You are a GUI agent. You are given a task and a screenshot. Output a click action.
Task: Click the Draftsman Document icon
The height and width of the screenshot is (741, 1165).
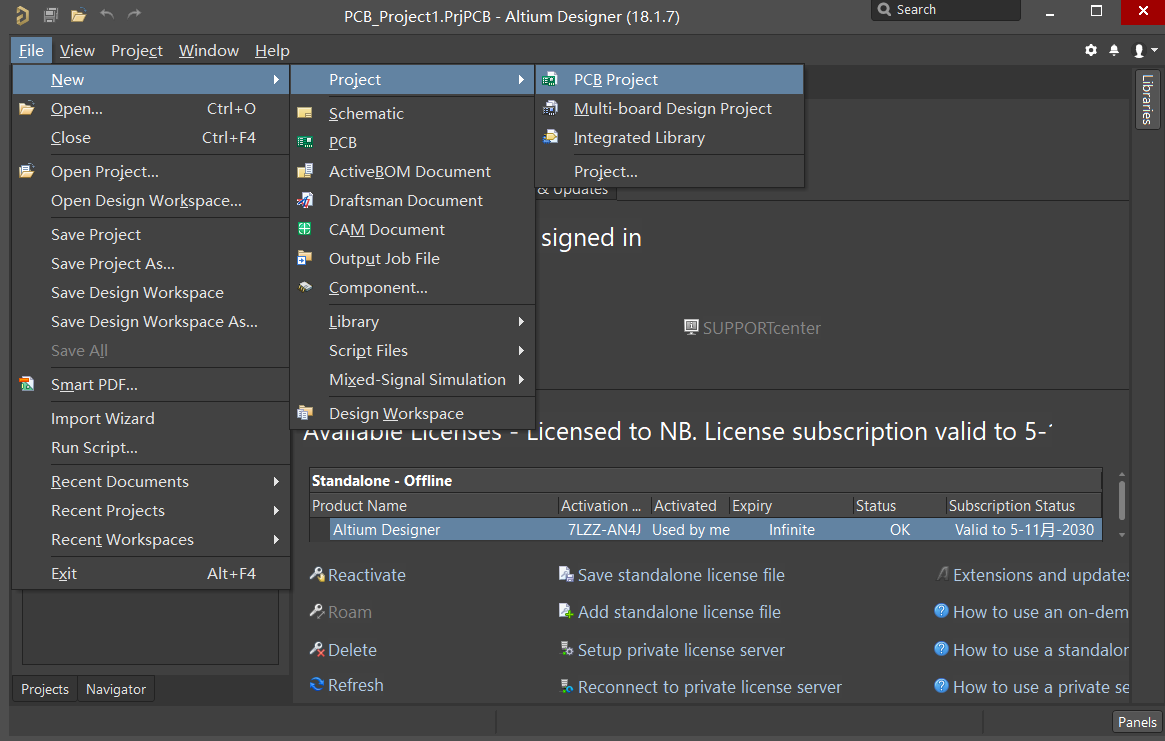pyautogui.click(x=305, y=201)
